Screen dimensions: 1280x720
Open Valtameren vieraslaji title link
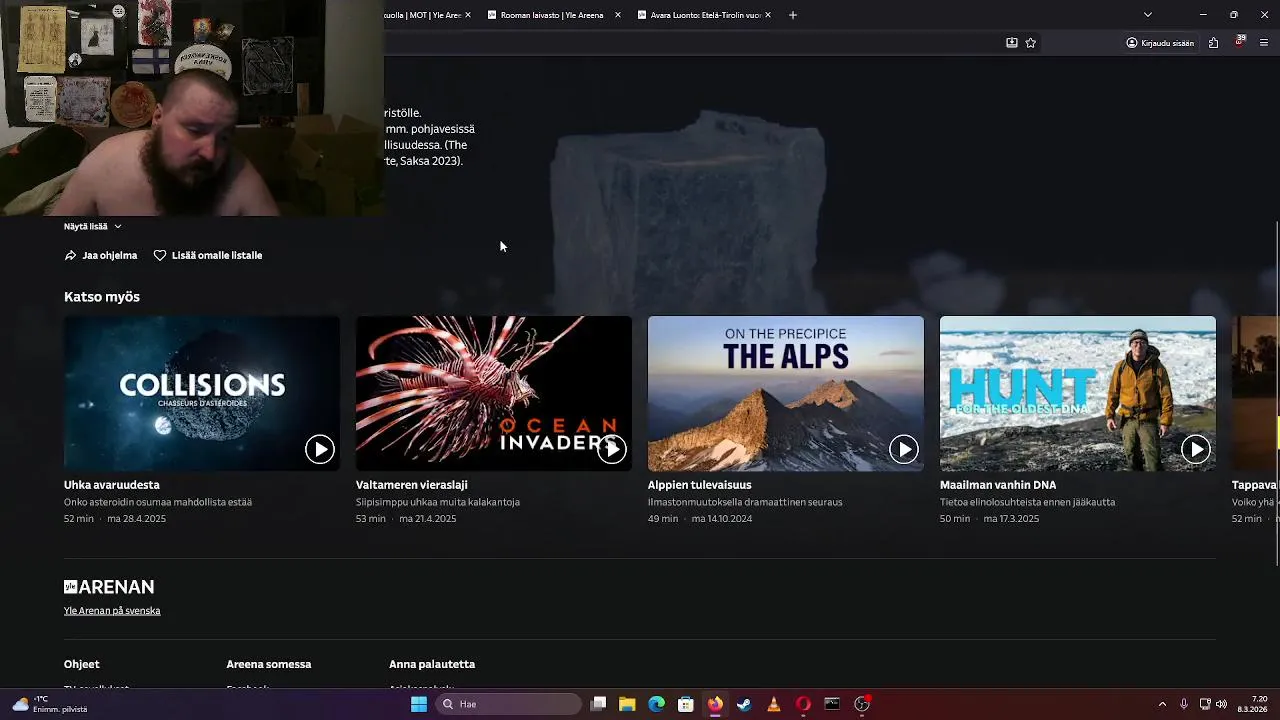pos(412,485)
